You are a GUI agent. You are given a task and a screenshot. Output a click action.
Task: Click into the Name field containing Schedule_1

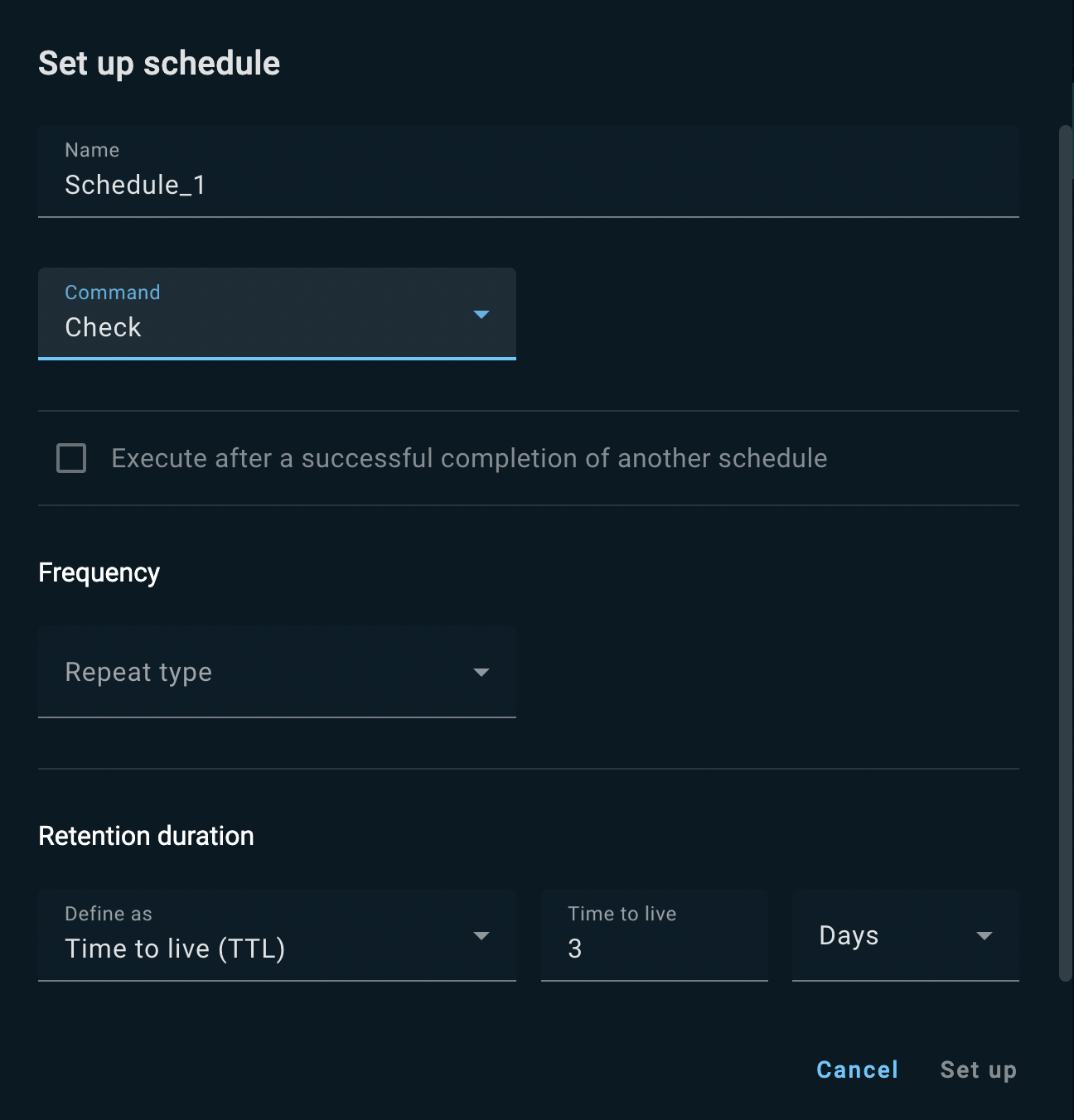click(528, 184)
